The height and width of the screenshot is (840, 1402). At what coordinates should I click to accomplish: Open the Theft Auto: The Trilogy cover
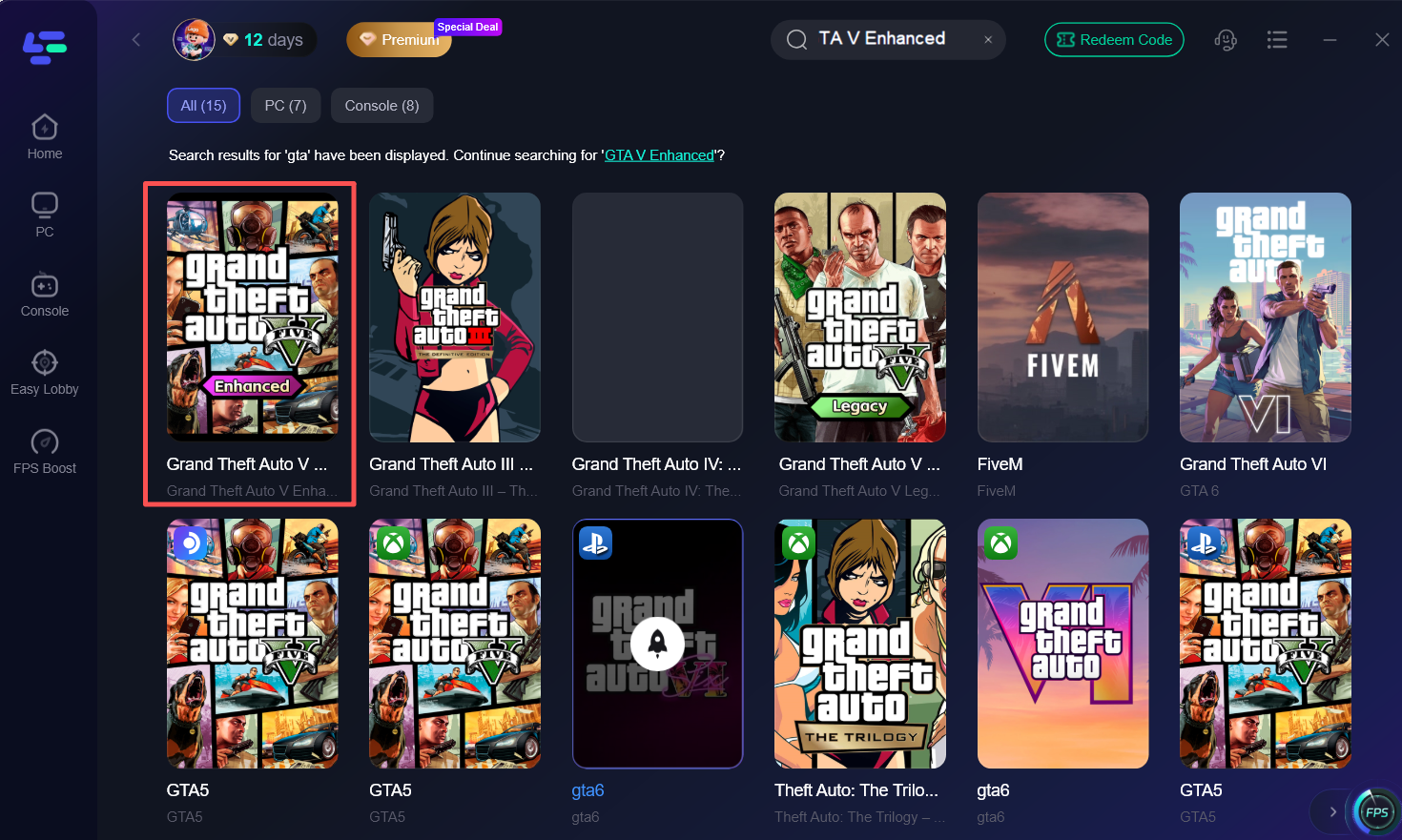point(860,644)
